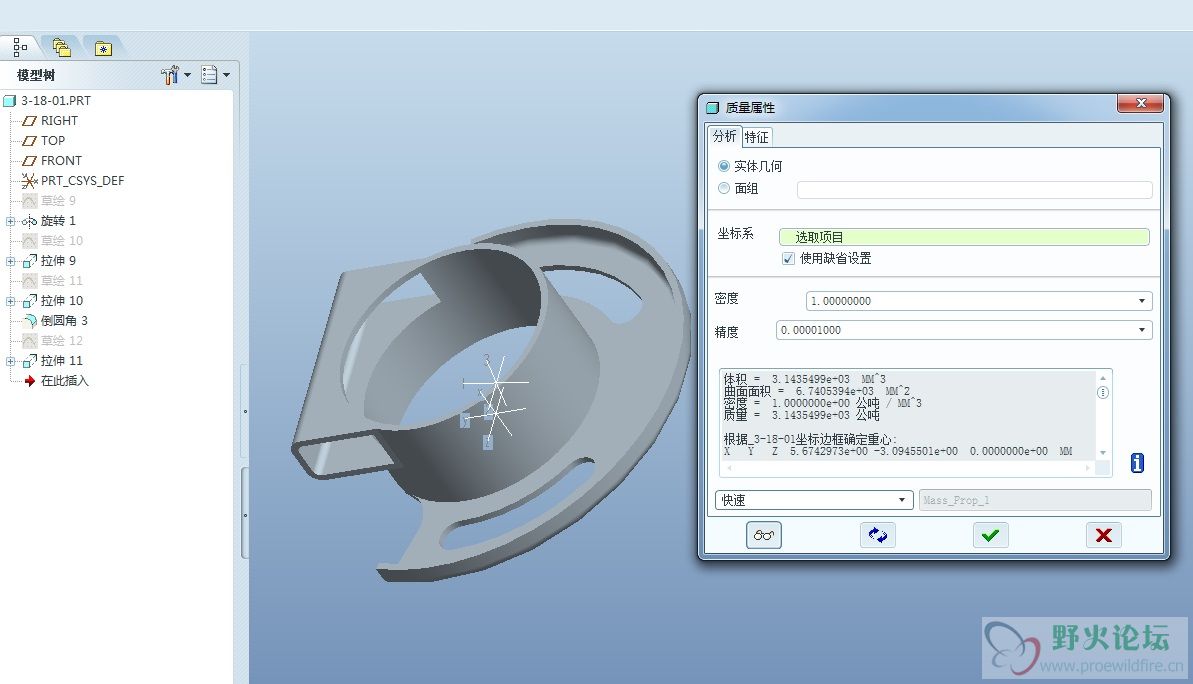
Task: Select the 拉伸 11 extrude feature
Action: (x=62, y=361)
